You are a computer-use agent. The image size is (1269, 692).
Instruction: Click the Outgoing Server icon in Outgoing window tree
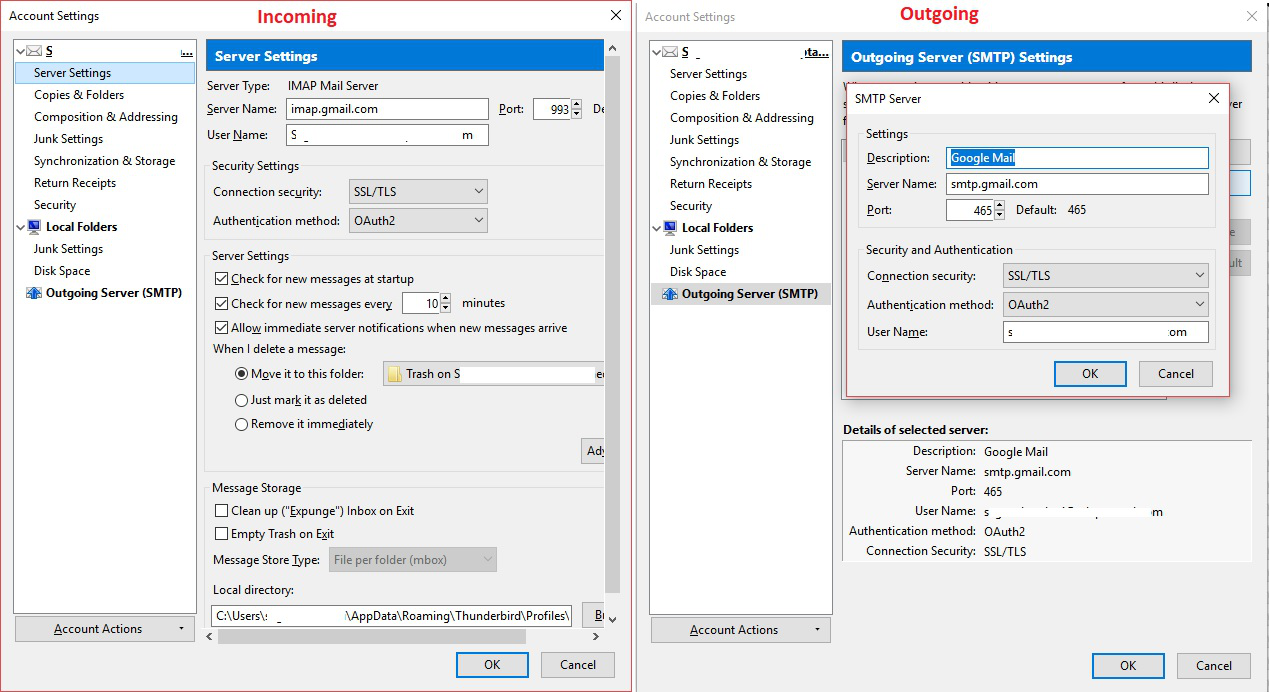coord(670,294)
